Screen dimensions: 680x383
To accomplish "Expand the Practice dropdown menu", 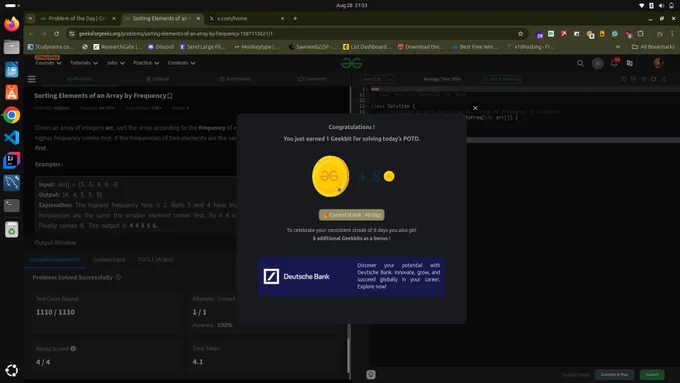I will pos(146,63).
